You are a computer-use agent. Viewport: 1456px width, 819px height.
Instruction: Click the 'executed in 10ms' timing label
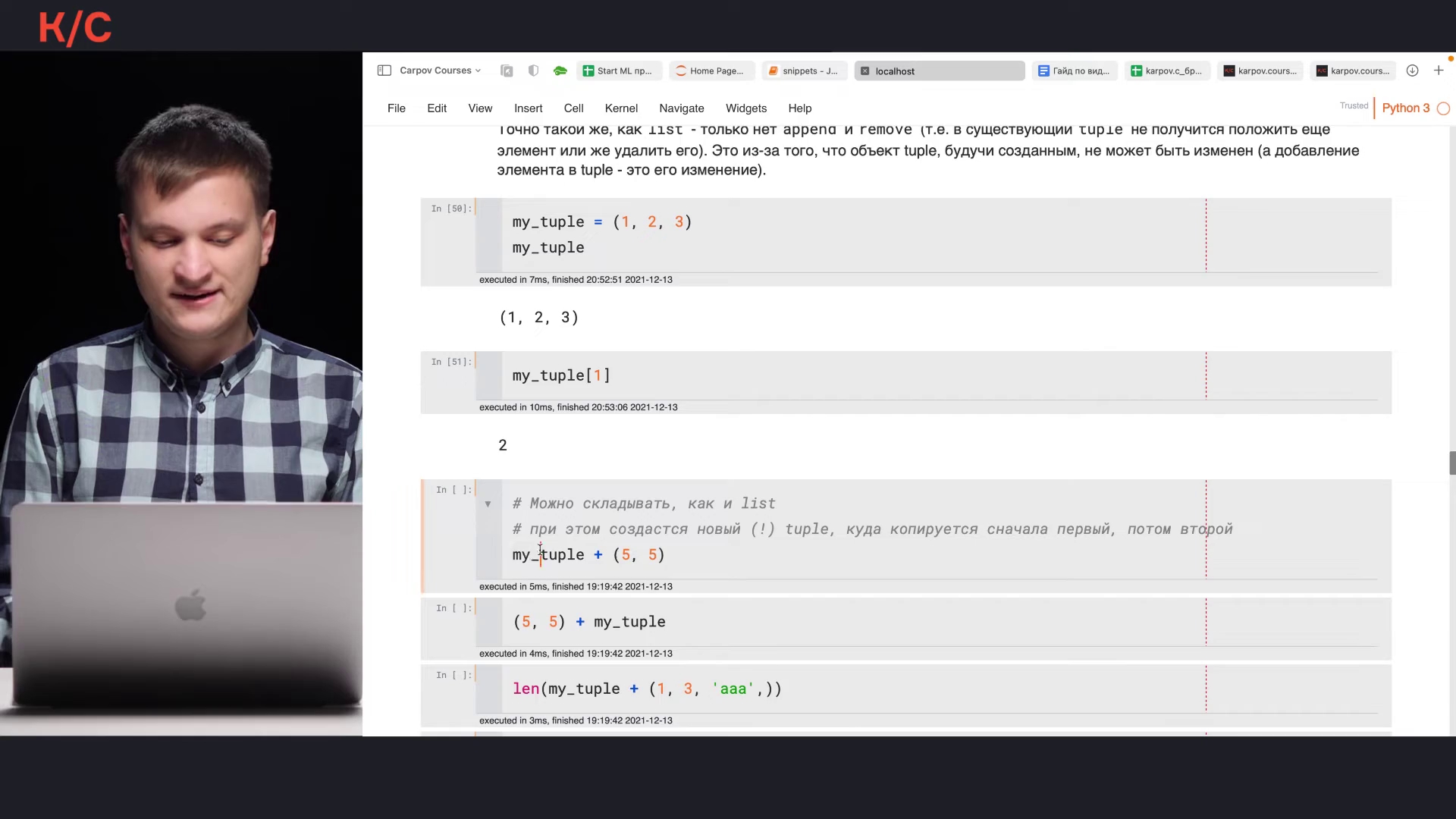579,407
